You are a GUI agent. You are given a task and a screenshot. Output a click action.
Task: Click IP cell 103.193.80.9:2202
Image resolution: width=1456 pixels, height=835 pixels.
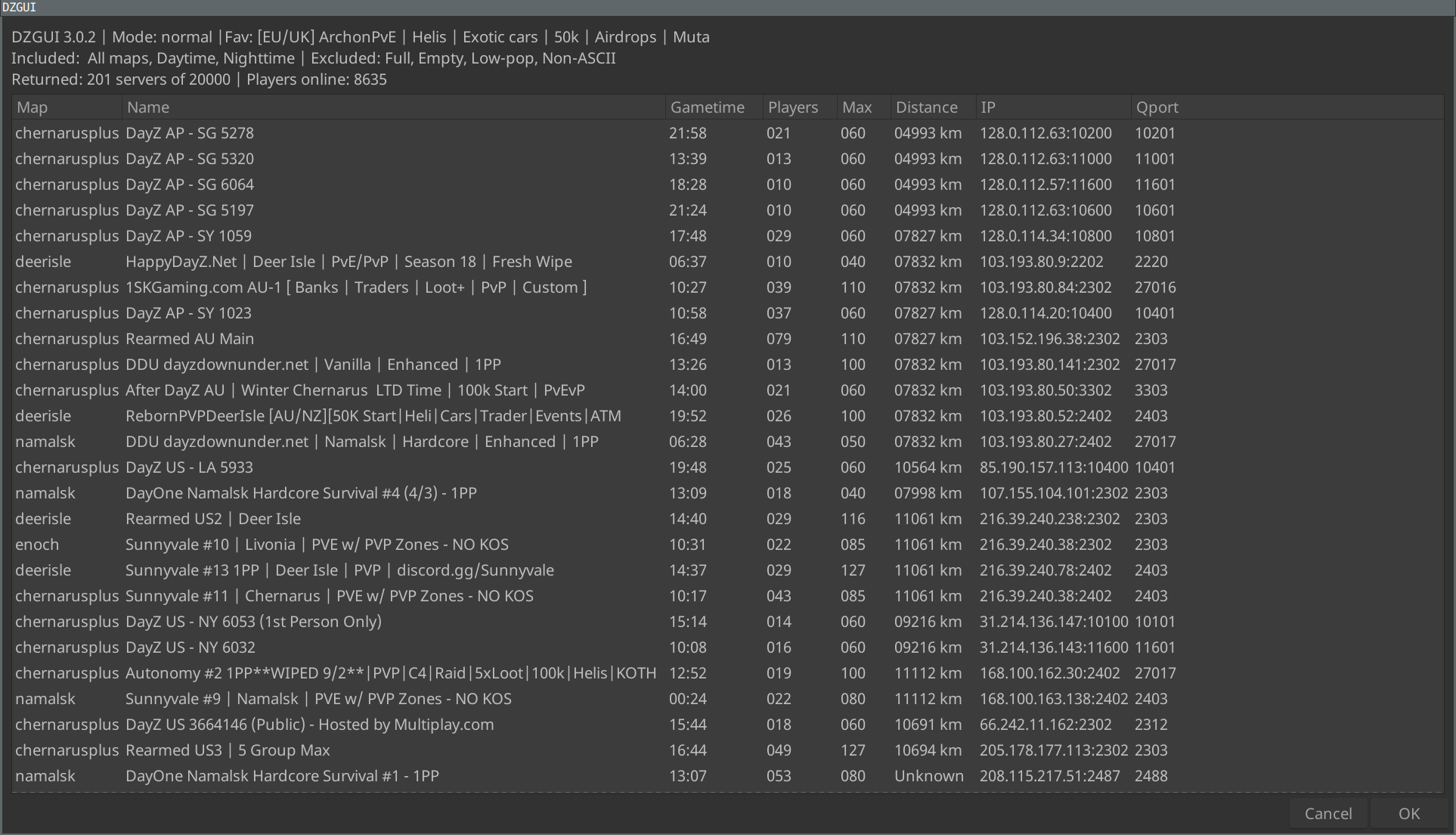click(1042, 262)
